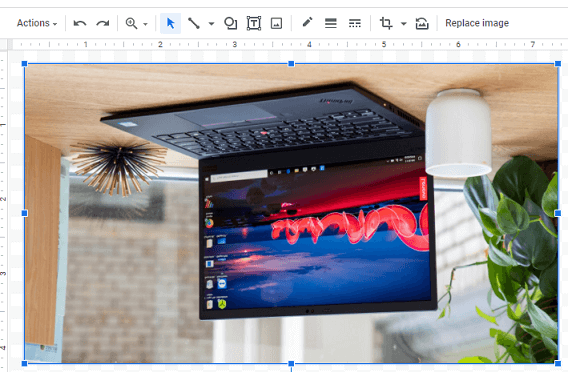Open the Actions dropdown menu
The height and width of the screenshot is (372, 568).
(x=37, y=23)
